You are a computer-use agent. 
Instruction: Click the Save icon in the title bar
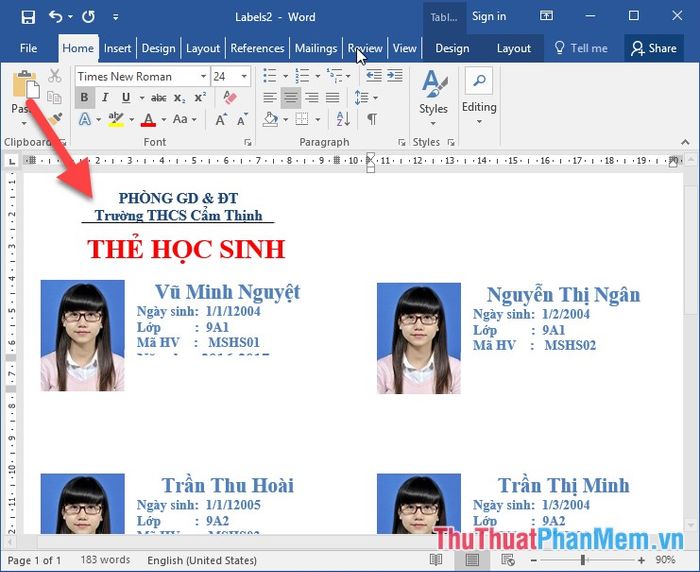tap(28, 17)
